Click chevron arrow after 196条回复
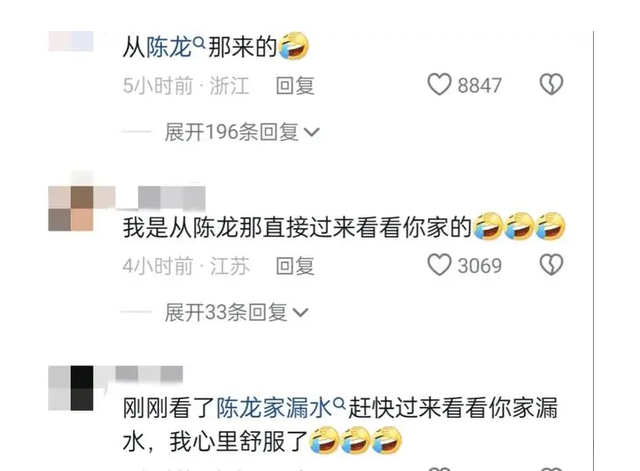The image size is (640, 471). pyautogui.click(x=312, y=132)
